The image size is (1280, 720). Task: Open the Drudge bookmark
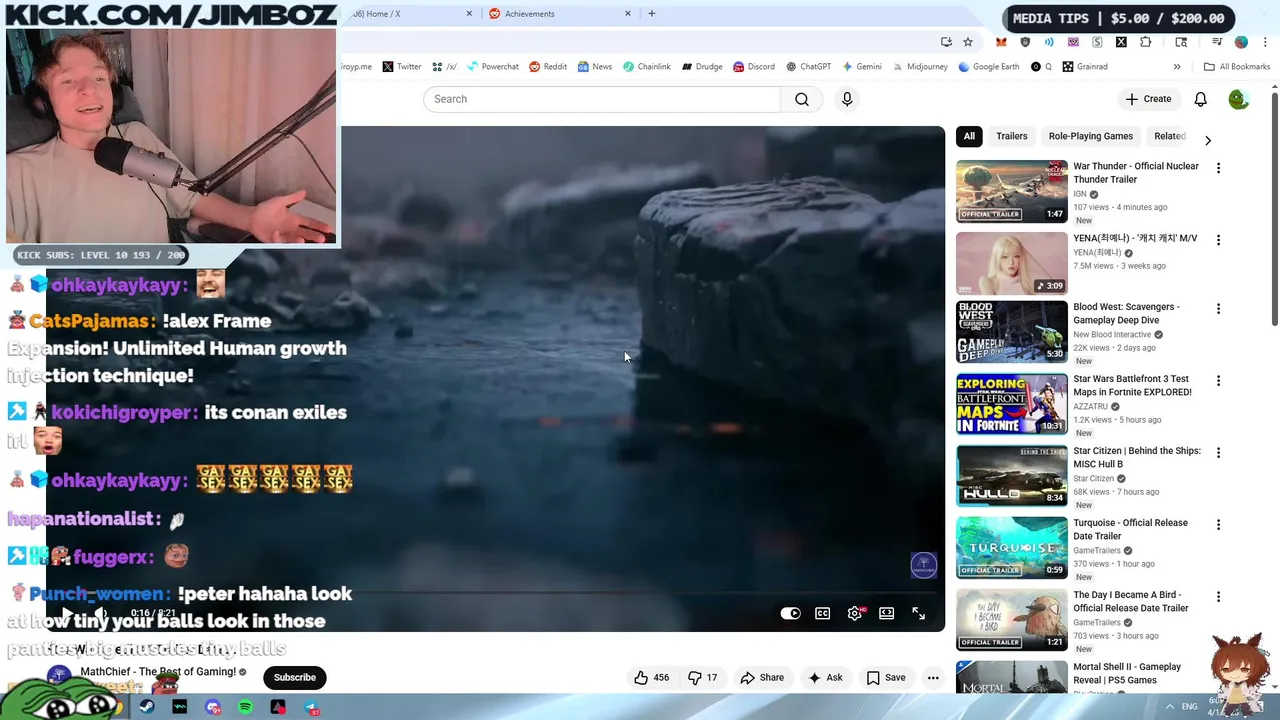702,67
